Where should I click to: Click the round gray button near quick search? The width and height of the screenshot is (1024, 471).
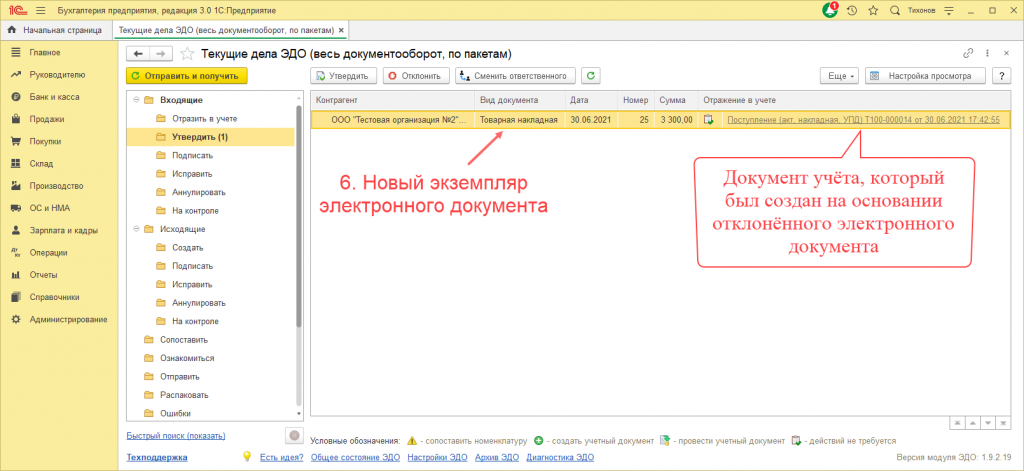pos(294,435)
